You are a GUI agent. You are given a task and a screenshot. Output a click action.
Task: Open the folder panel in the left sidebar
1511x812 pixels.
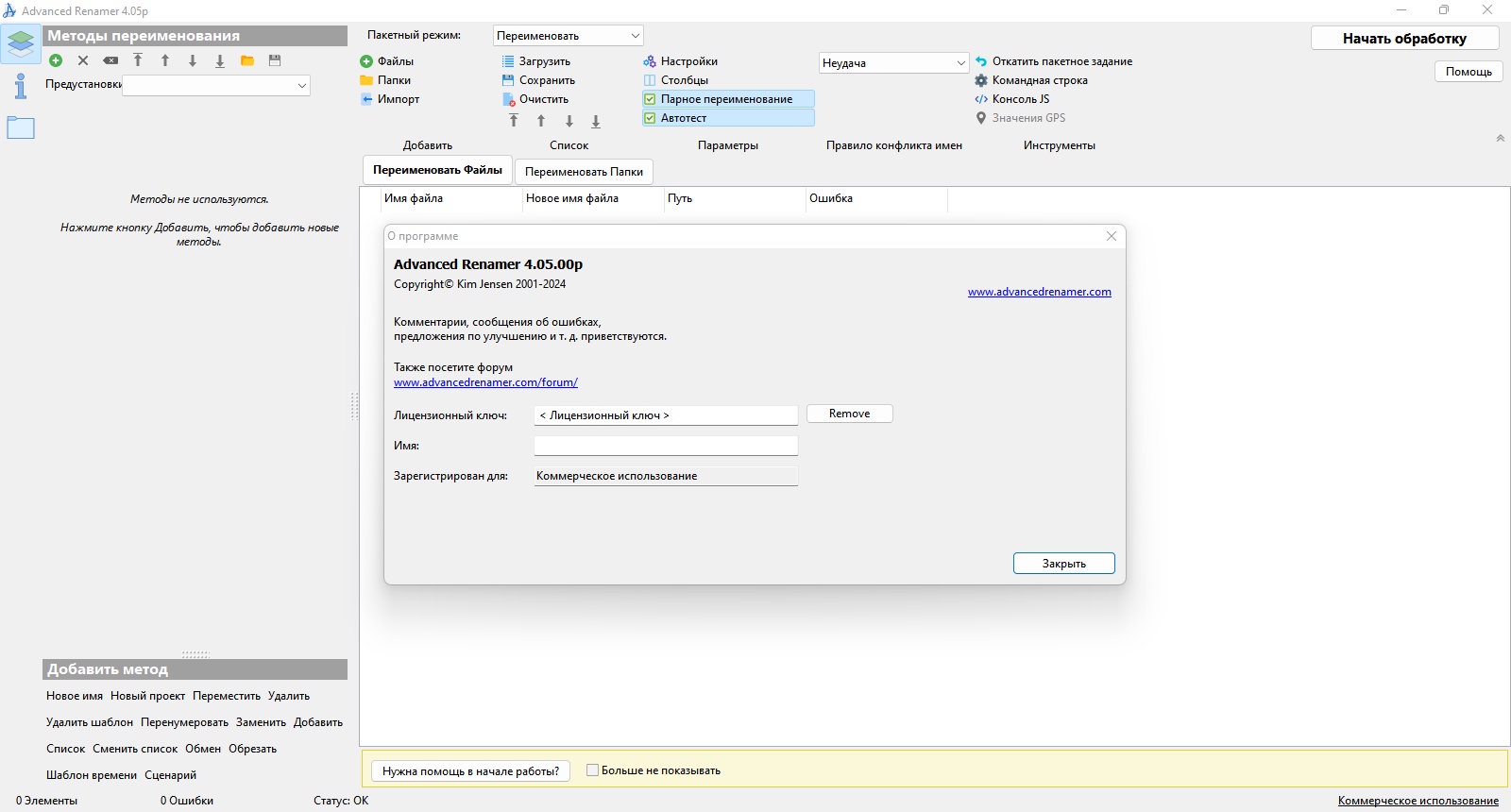21,127
